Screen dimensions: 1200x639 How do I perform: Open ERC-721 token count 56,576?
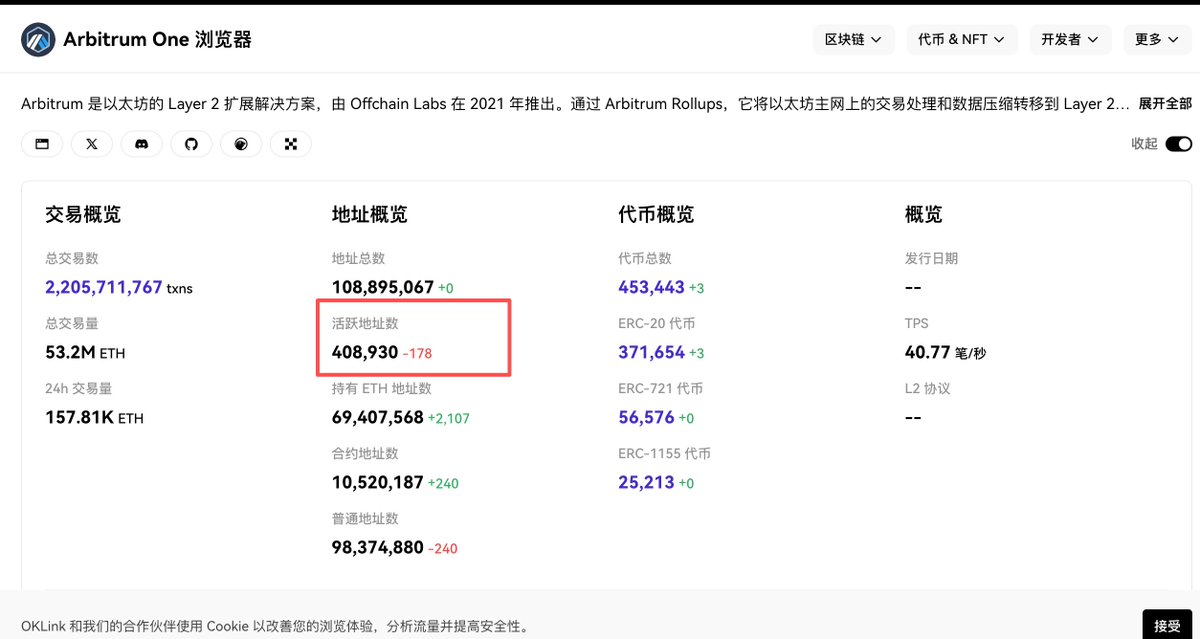click(647, 417)
